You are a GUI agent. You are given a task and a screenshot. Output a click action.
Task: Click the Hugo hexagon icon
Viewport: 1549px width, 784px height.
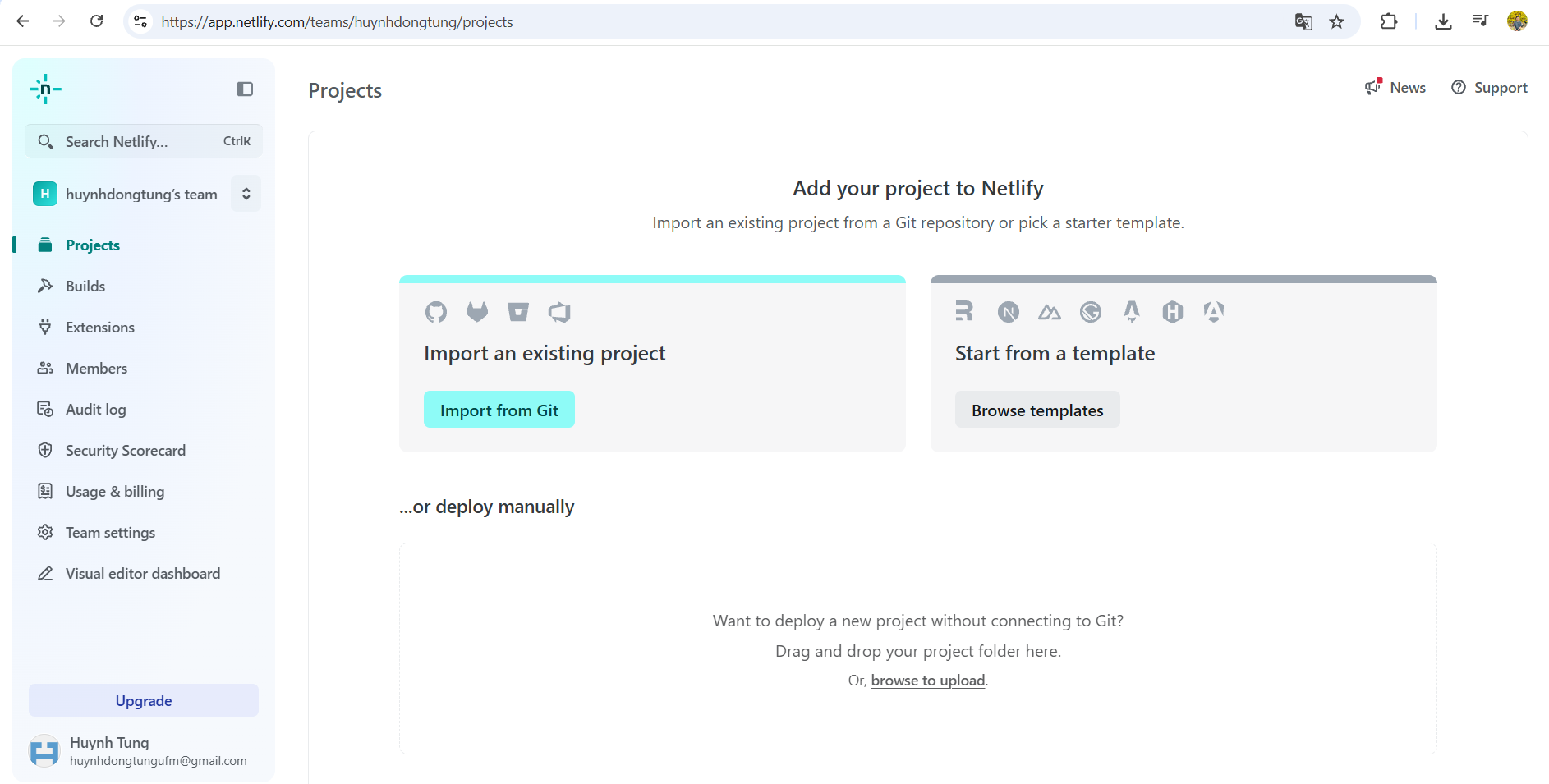1172,312
